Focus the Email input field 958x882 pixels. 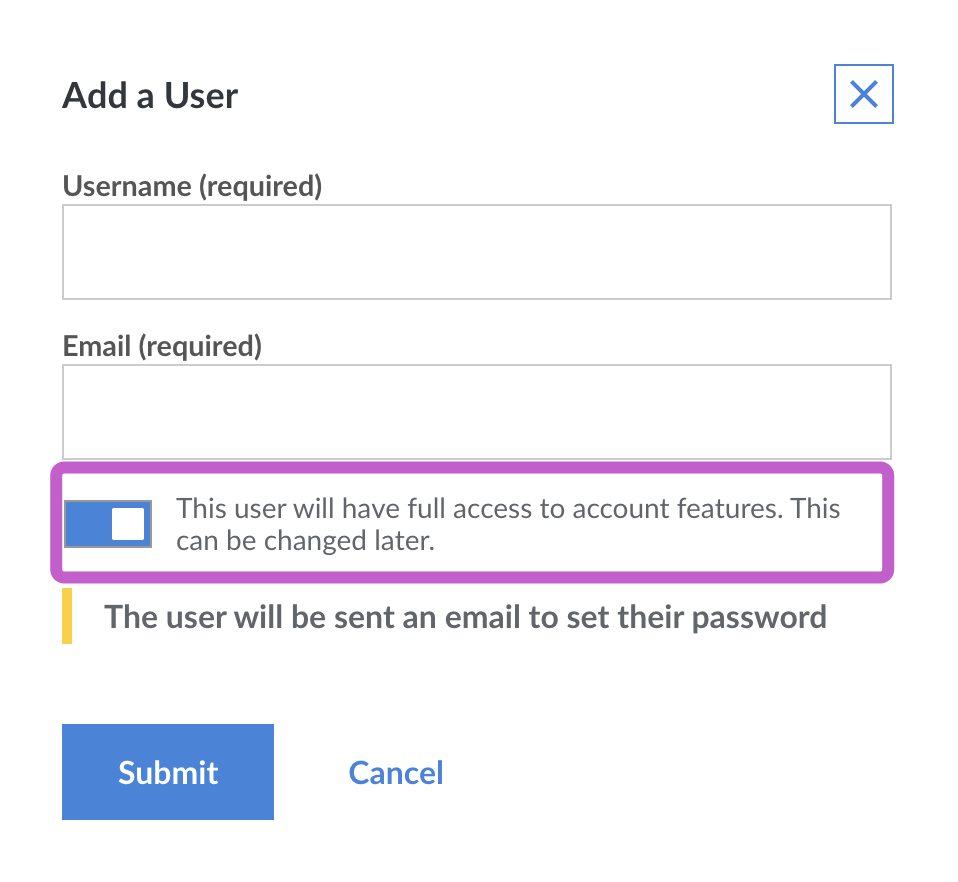tap(477, 412)
